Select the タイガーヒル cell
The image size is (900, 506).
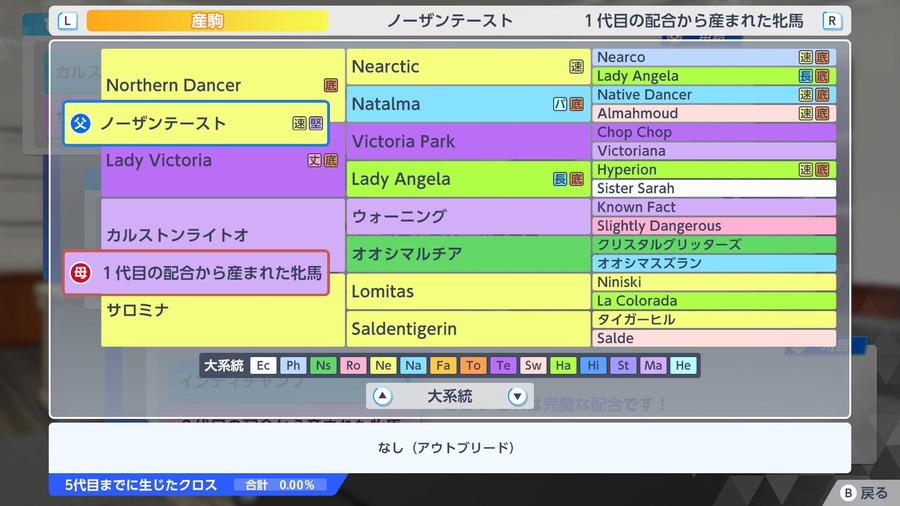click(714, 320)
